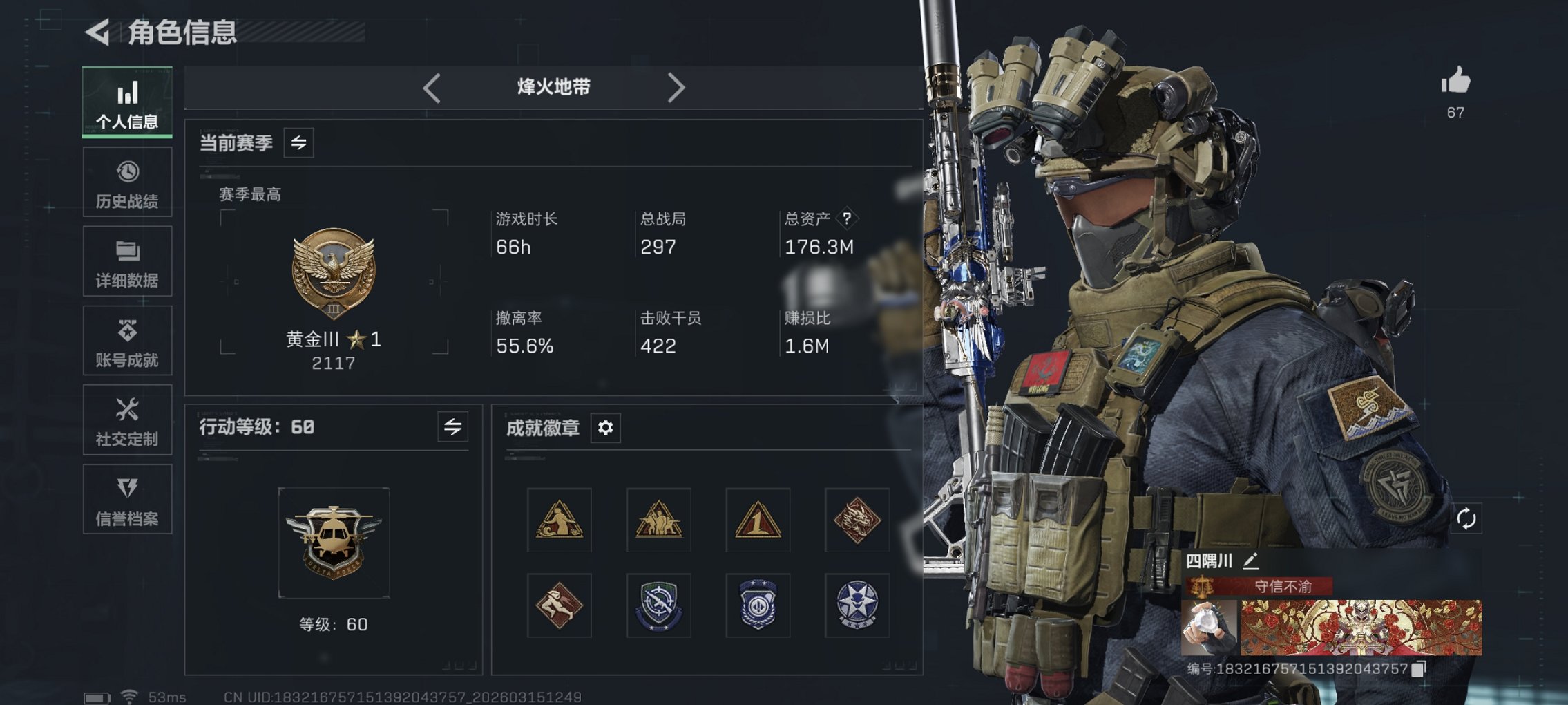Open the 账号成就 medal icon
The image size is (1568, 705).
[x=127, y=331]
